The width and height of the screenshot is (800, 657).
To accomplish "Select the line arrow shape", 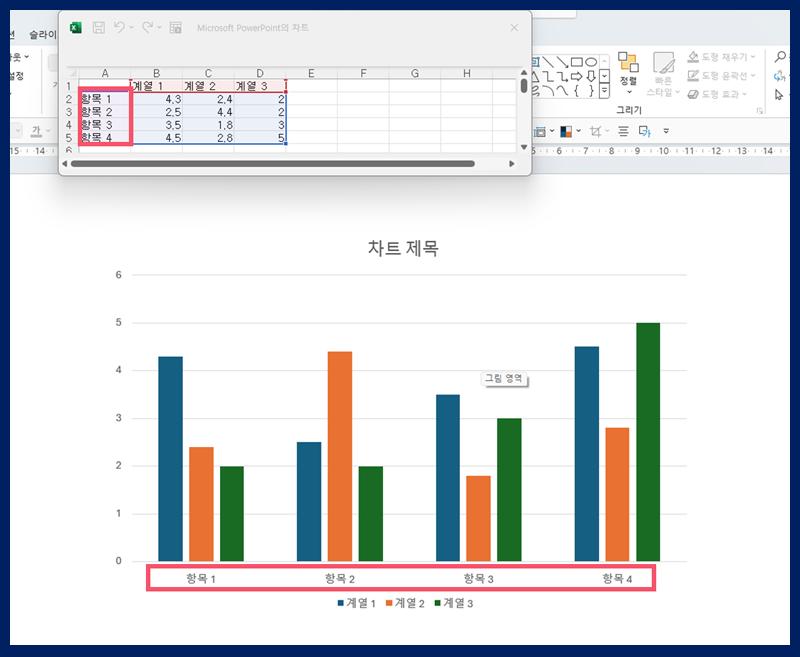I will pyautogui.click(x=562, y=62).
